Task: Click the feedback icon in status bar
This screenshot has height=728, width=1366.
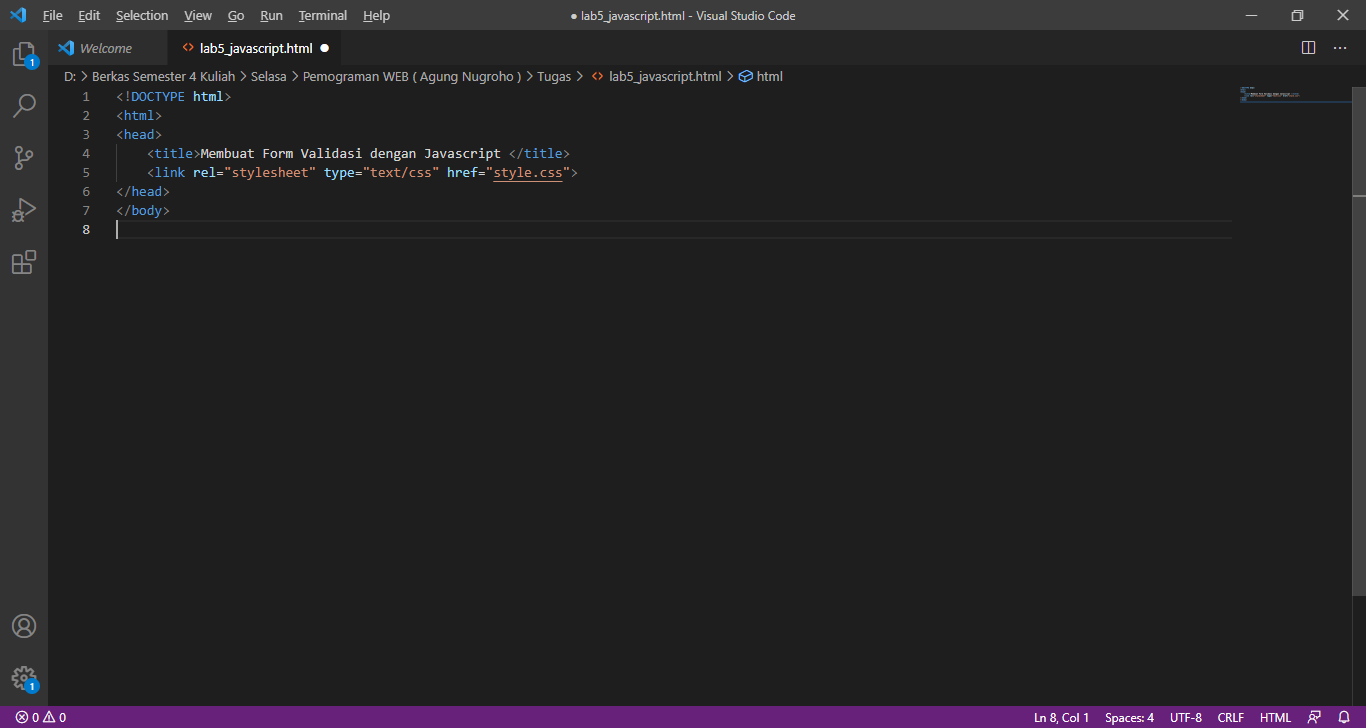Action: (1313, 717)
